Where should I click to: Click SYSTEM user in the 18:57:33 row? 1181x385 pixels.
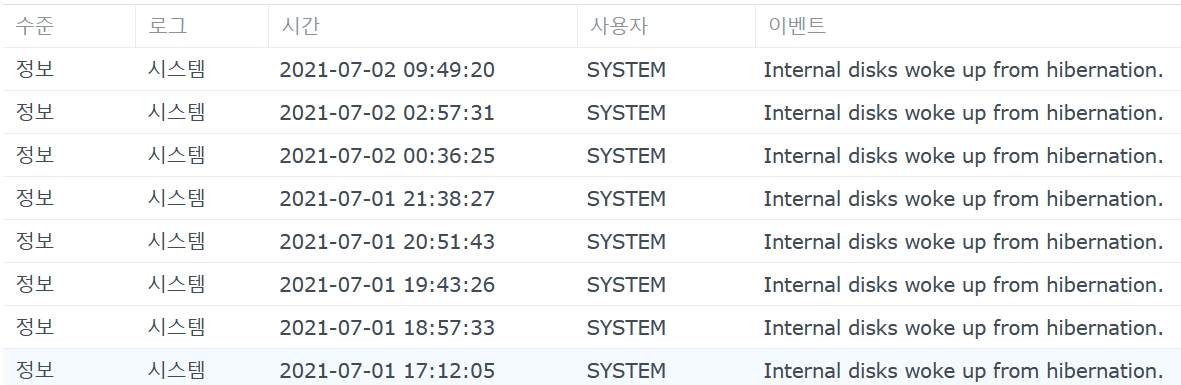tap(627, 328)
